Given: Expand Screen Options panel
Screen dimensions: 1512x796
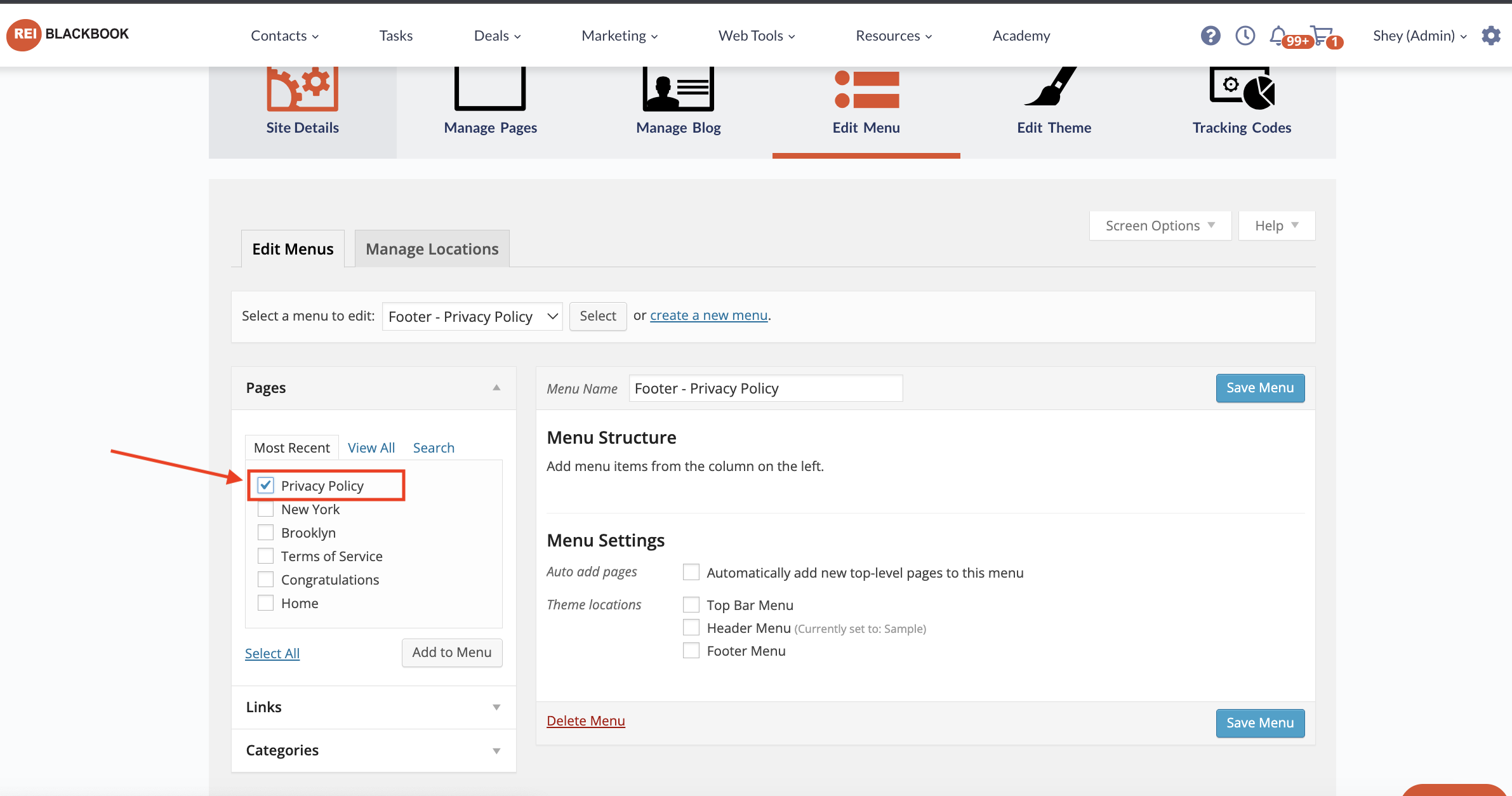Looking at the screenshot, I should (1160, 226).
